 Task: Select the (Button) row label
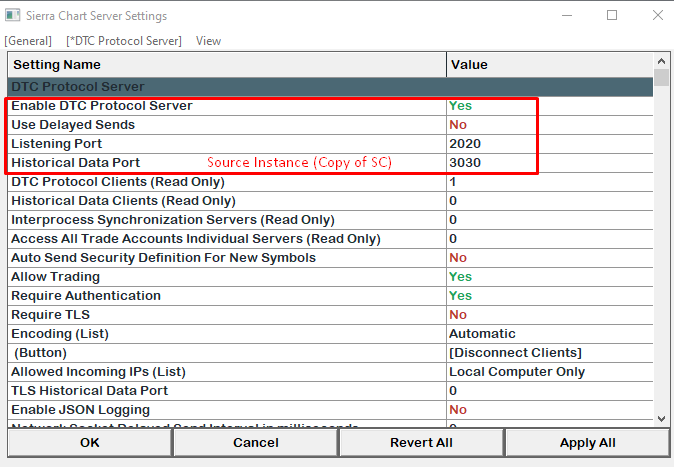coord(40,353)
